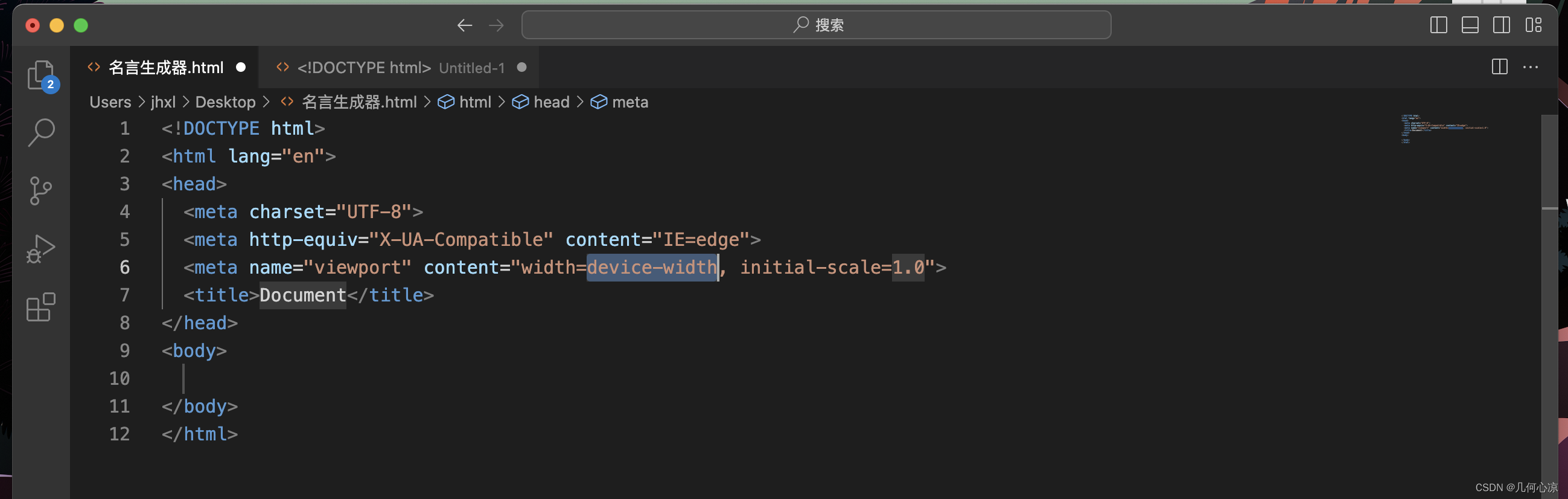
Task: Select jhxl in the breadcrumb
Action: click(x=163, y=101)
